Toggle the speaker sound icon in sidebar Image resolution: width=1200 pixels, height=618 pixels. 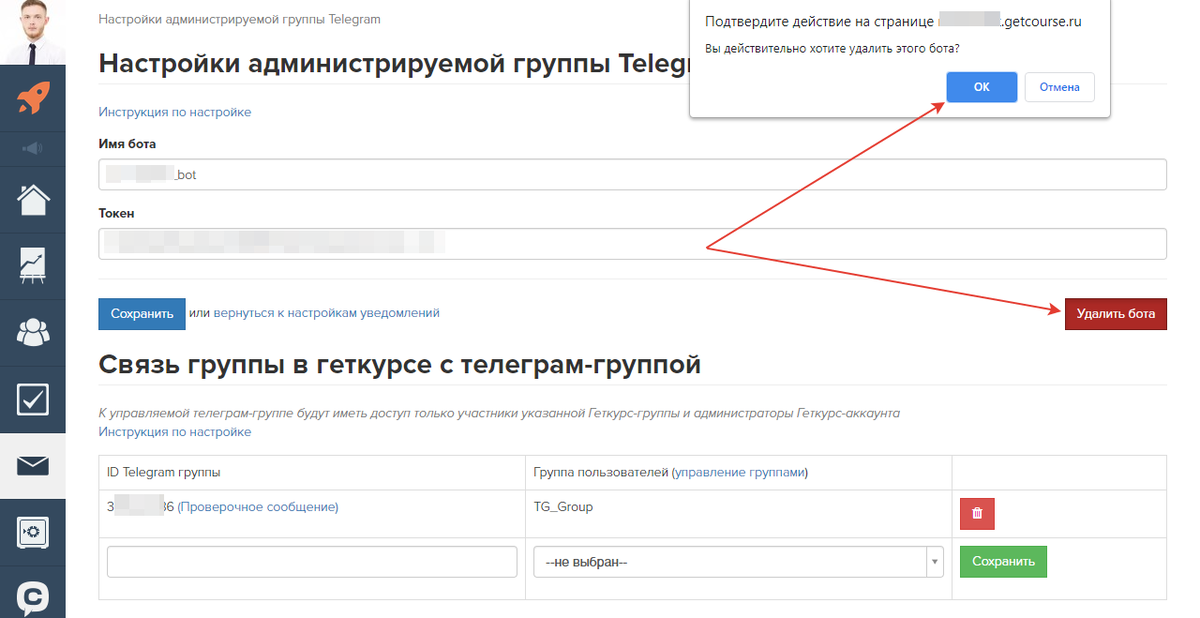pos(33,148)
